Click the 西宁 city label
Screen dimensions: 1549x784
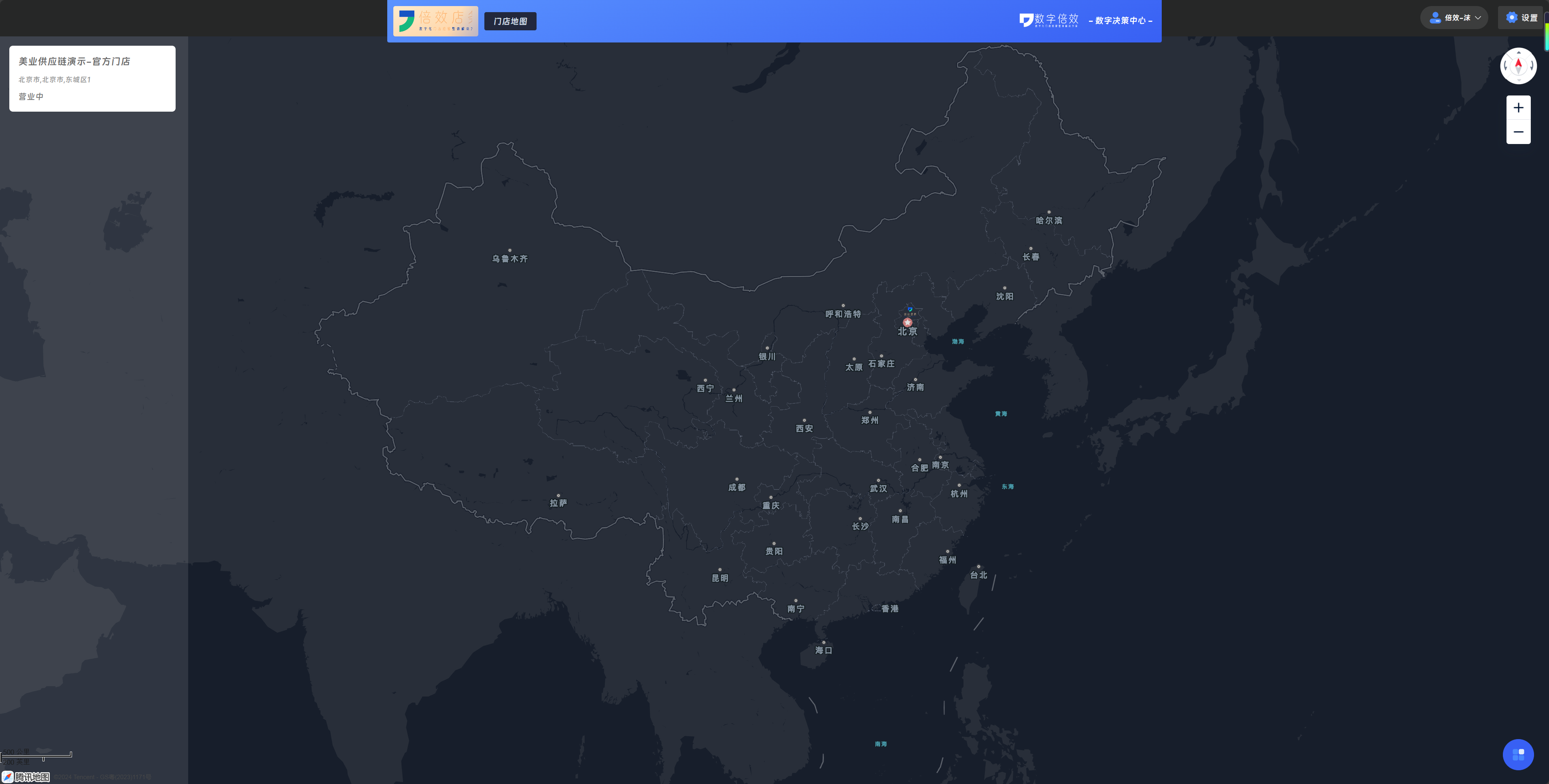705,388
